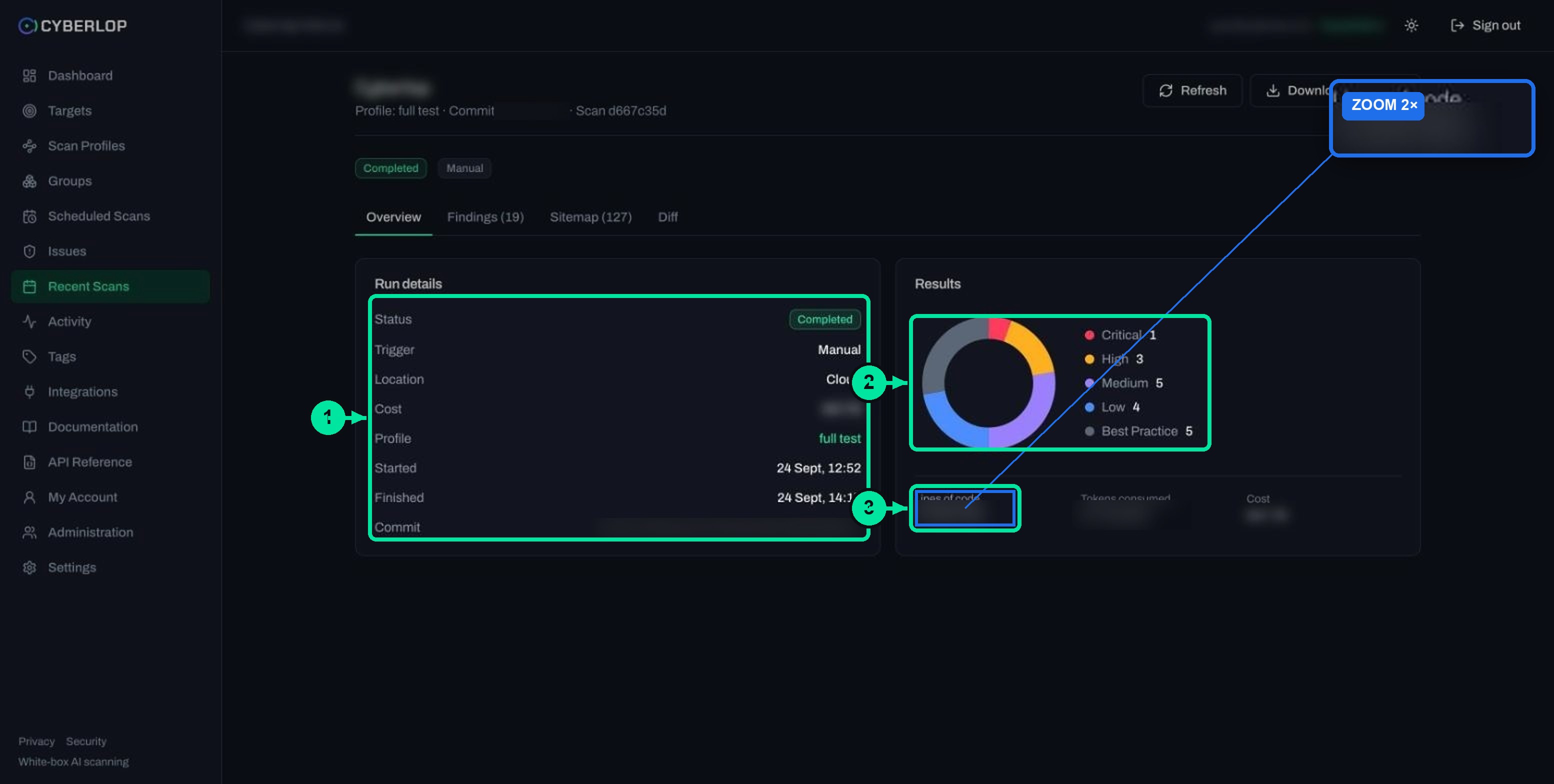
Task: Click the High orange legend dot
Action: [1089, 359]
